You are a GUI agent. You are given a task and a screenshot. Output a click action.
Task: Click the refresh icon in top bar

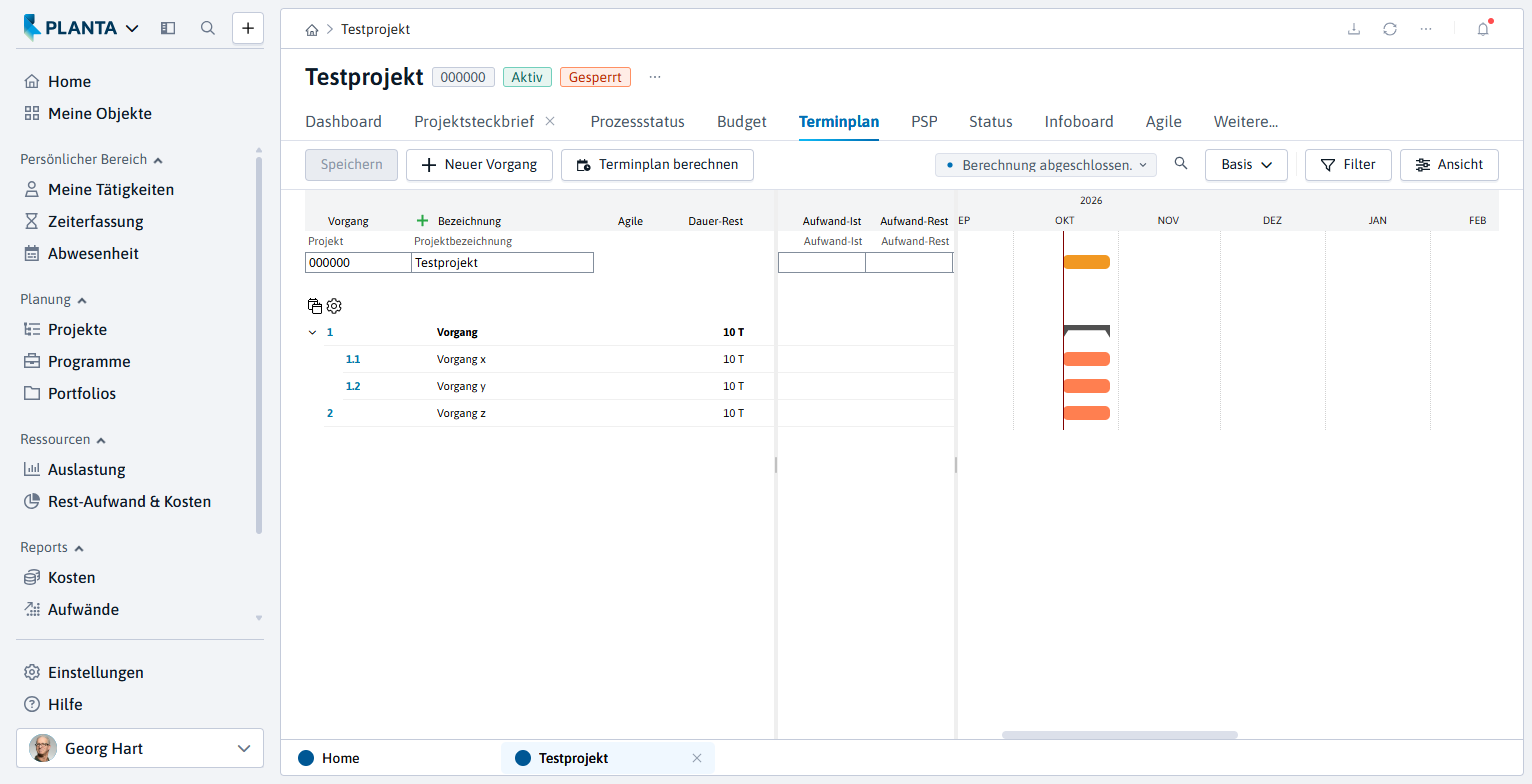pyautogui.click(x=1390, y=29)
